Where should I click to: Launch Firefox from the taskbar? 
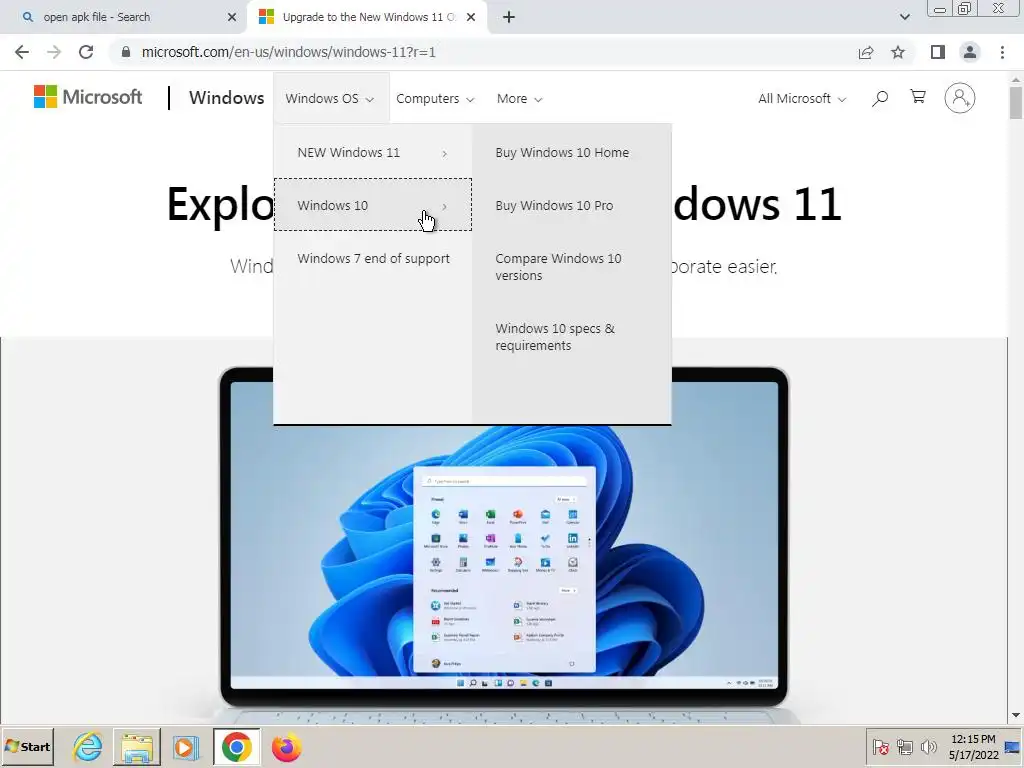click(286, 747)
